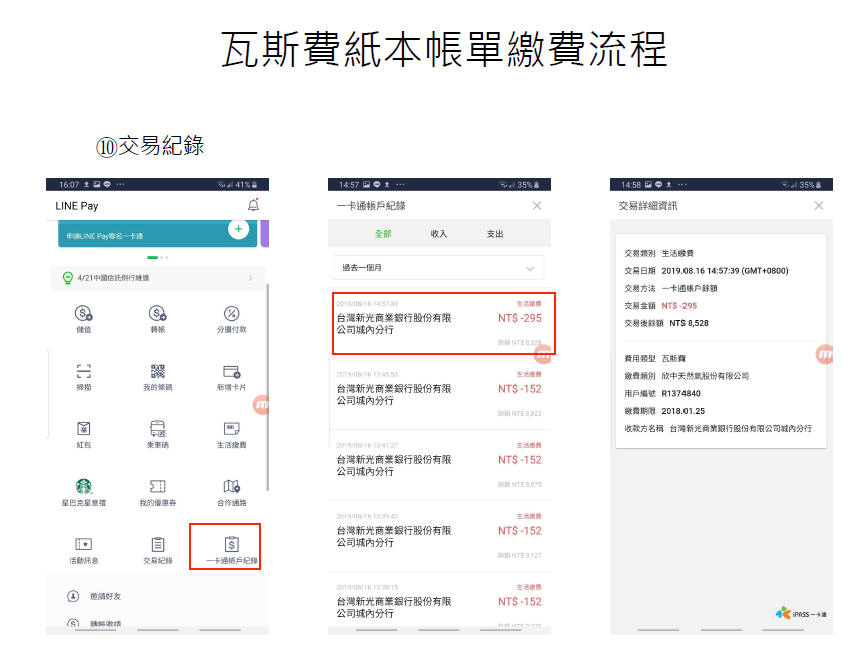Image resolution: width=864 pixels, height=651 pixels.
Task: Tap the LINE Pay notification bell
Action: tap(253, 205)
